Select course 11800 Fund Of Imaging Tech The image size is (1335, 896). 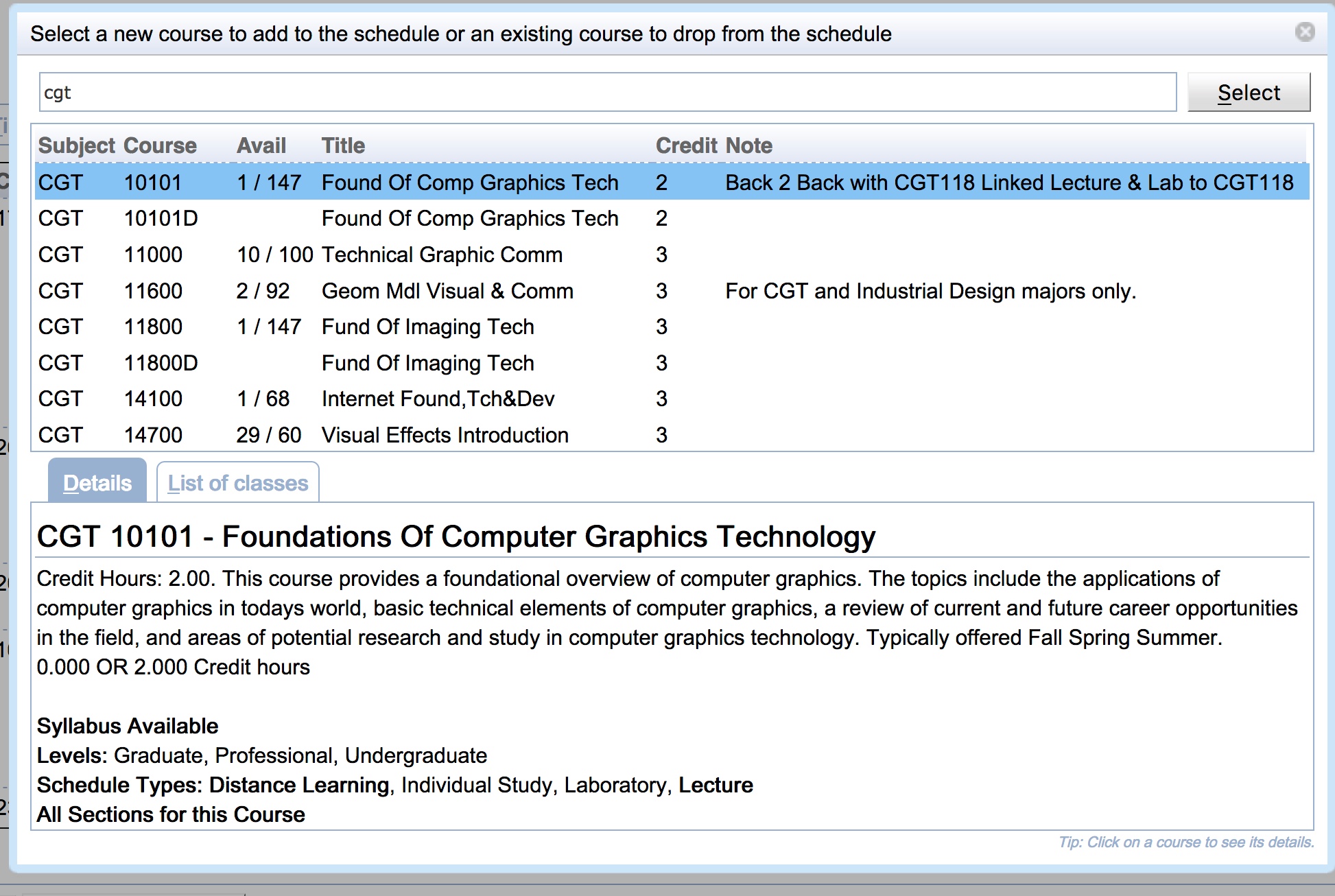coord(672,327)
